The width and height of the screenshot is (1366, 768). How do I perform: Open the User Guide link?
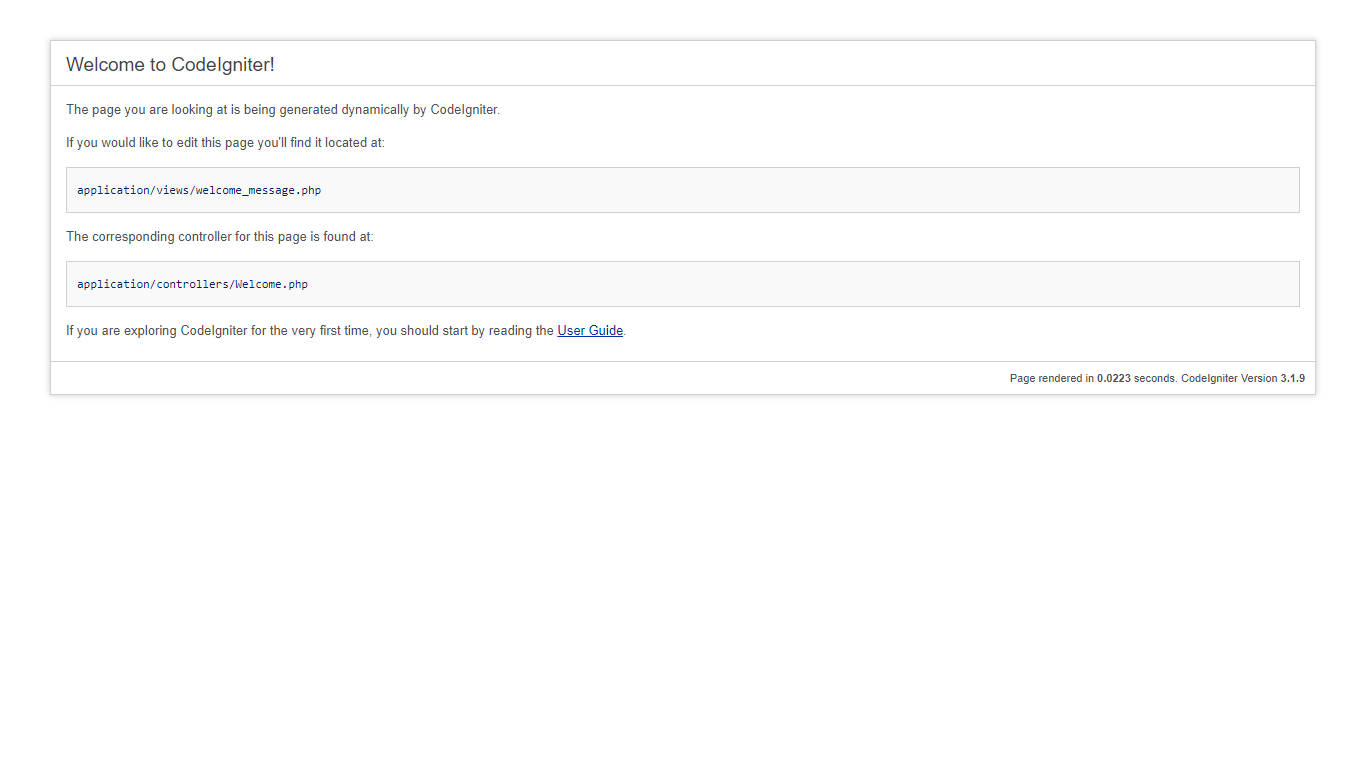coord(590,331)
